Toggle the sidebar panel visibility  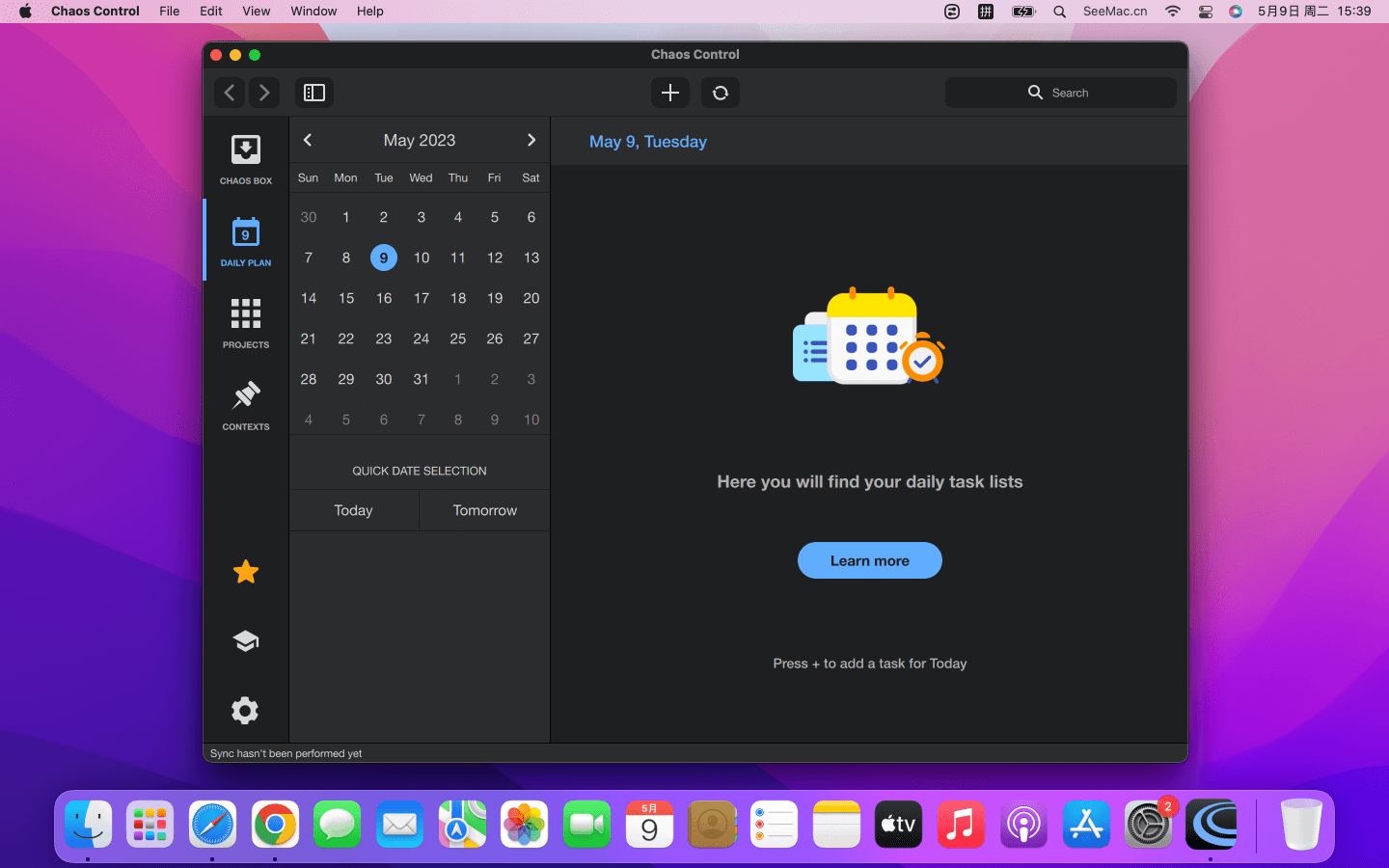click(x=314, y=93)
